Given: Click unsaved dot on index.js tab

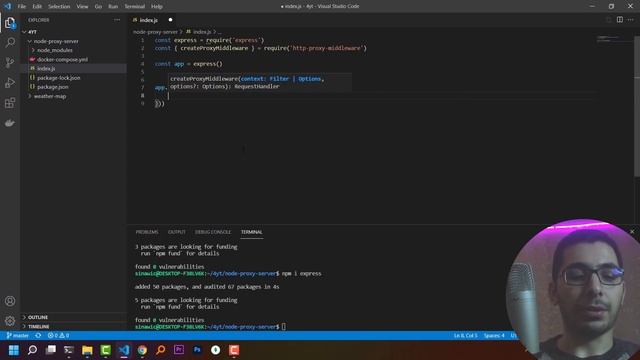Looking at the screenshot, I should point(171,20).
